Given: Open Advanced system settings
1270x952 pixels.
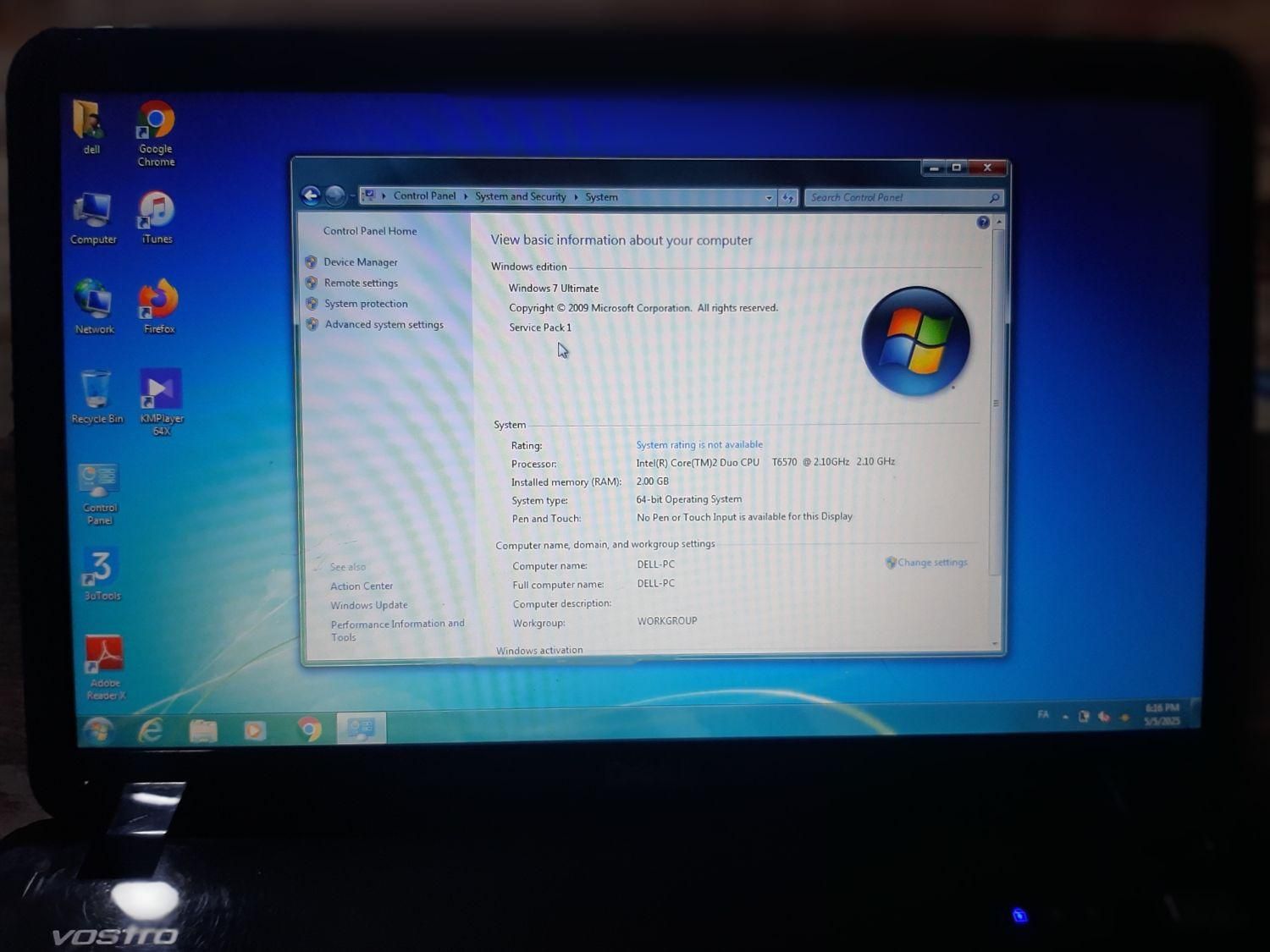Looking at the screenshot, I should point(384,324).
